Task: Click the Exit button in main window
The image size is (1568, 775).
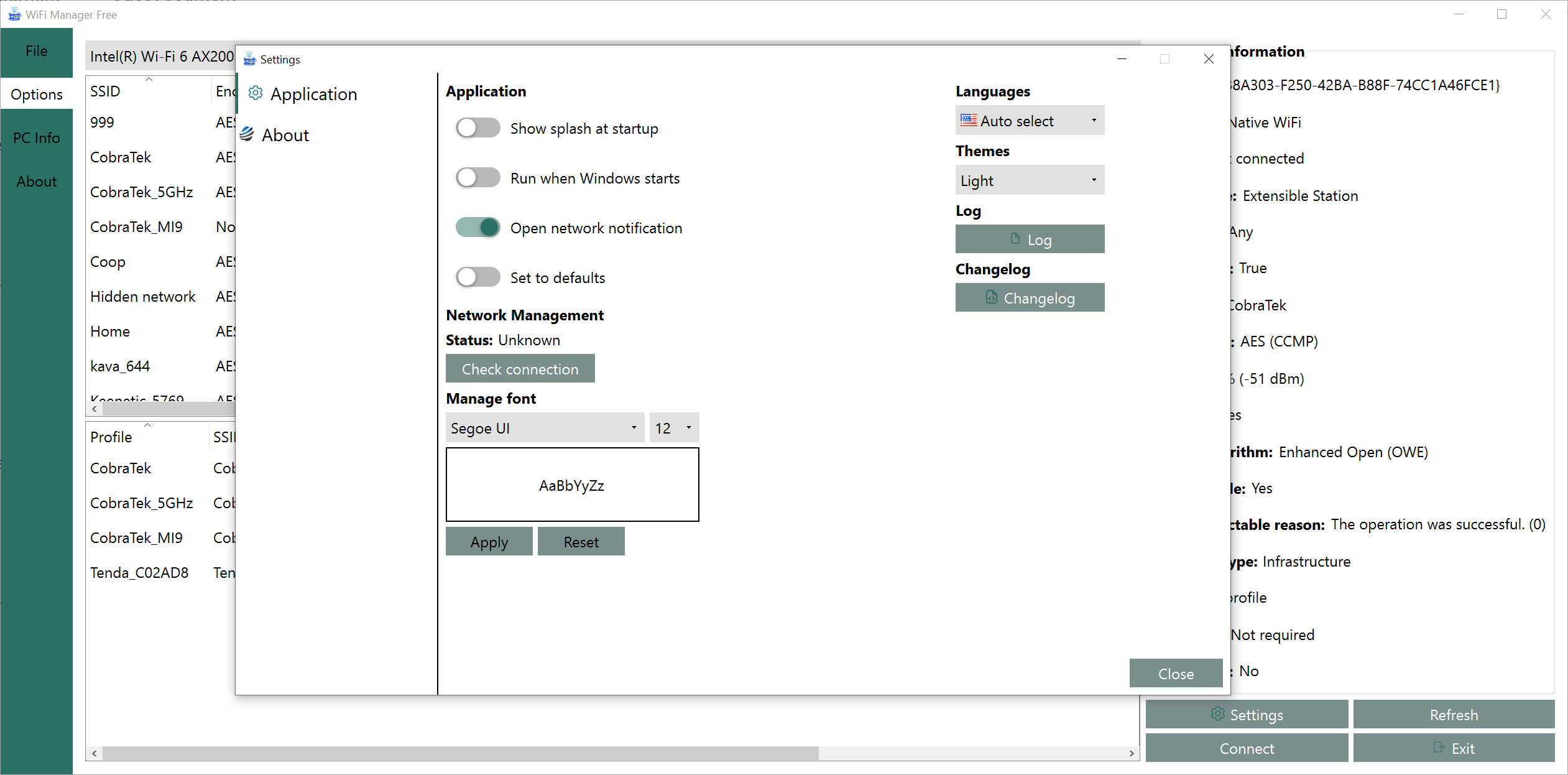Action: click(x=1454, y=748)
